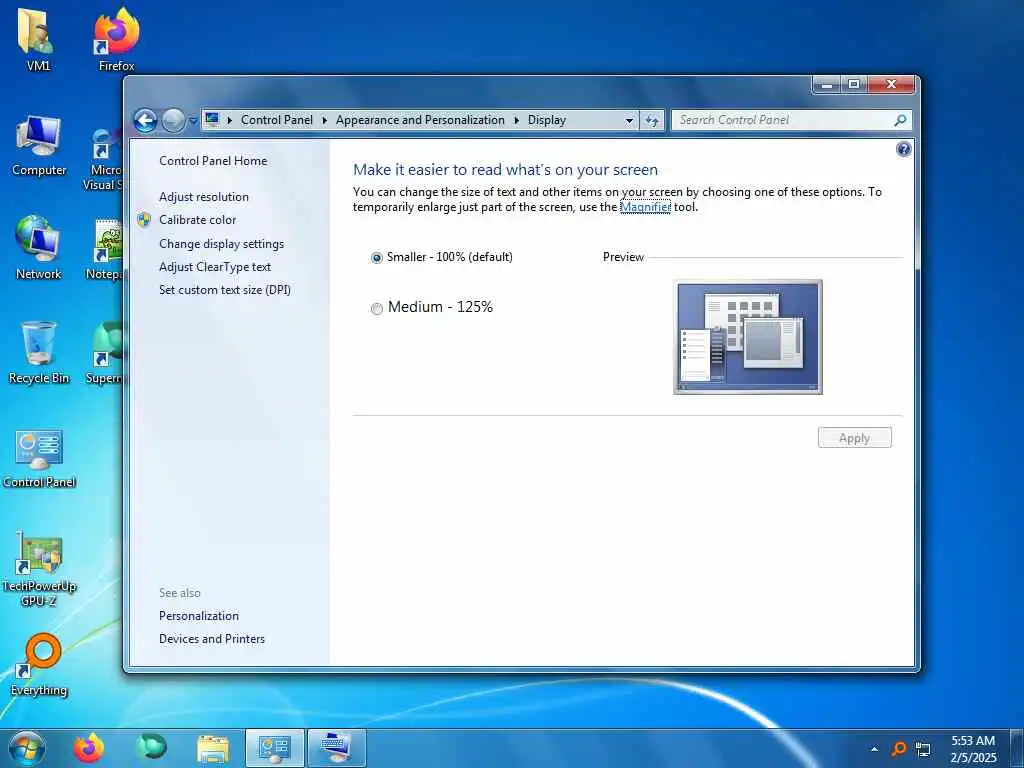The height and width of the screenshot is (768, 1024).
Task: Maximize the Display control panel window
Action: tap(854, 84)
